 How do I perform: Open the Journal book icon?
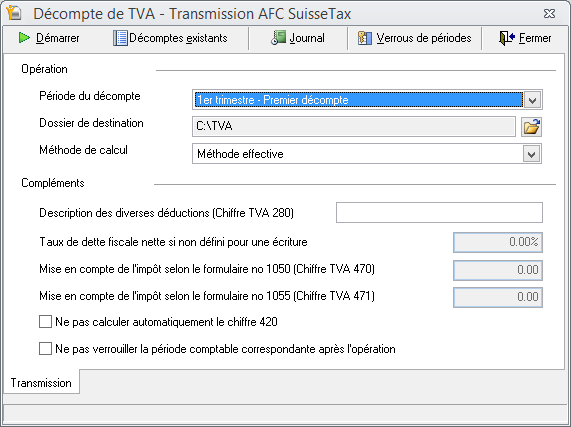[x=278, y=38]
